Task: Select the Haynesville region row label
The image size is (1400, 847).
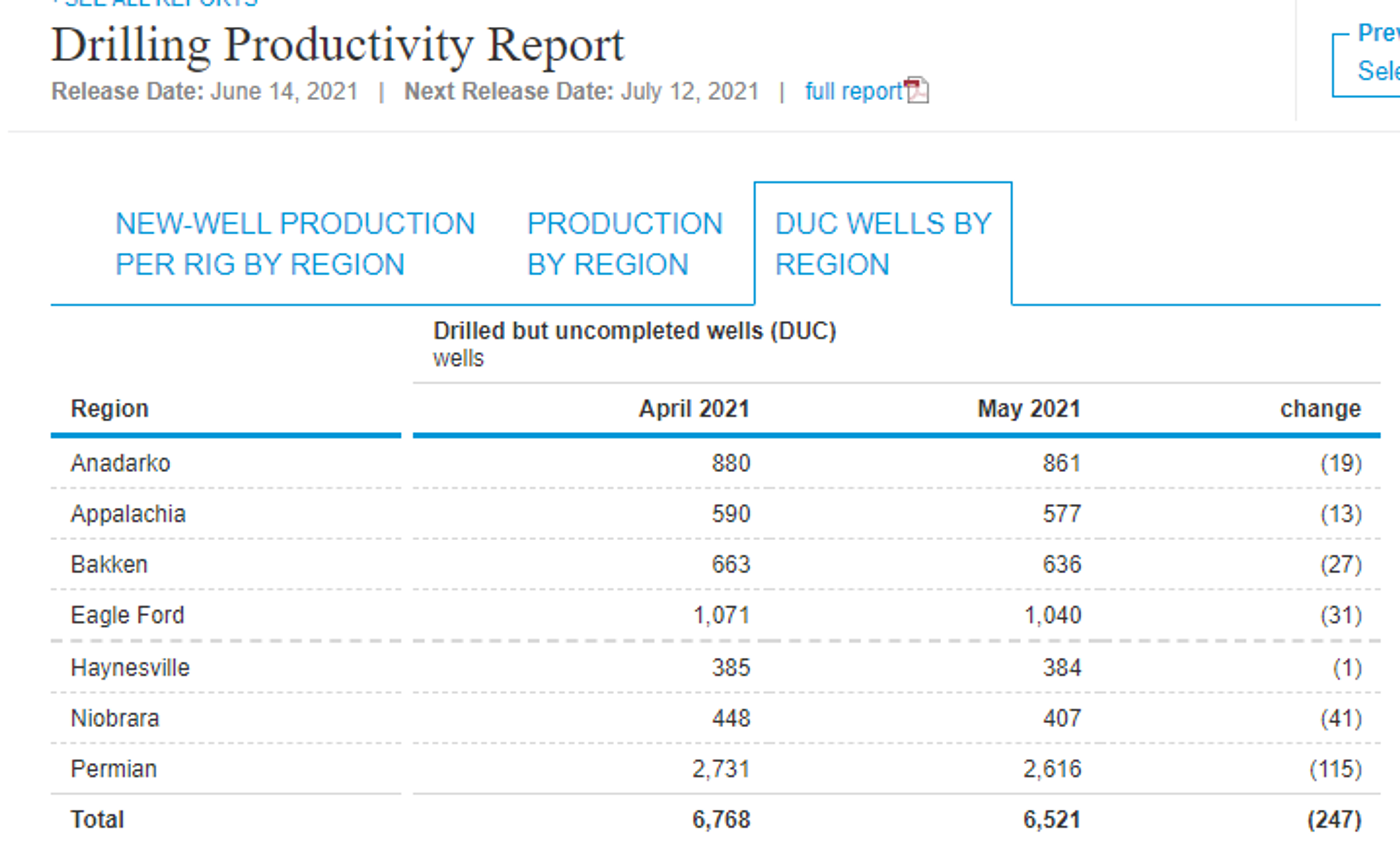Action: 130,668
